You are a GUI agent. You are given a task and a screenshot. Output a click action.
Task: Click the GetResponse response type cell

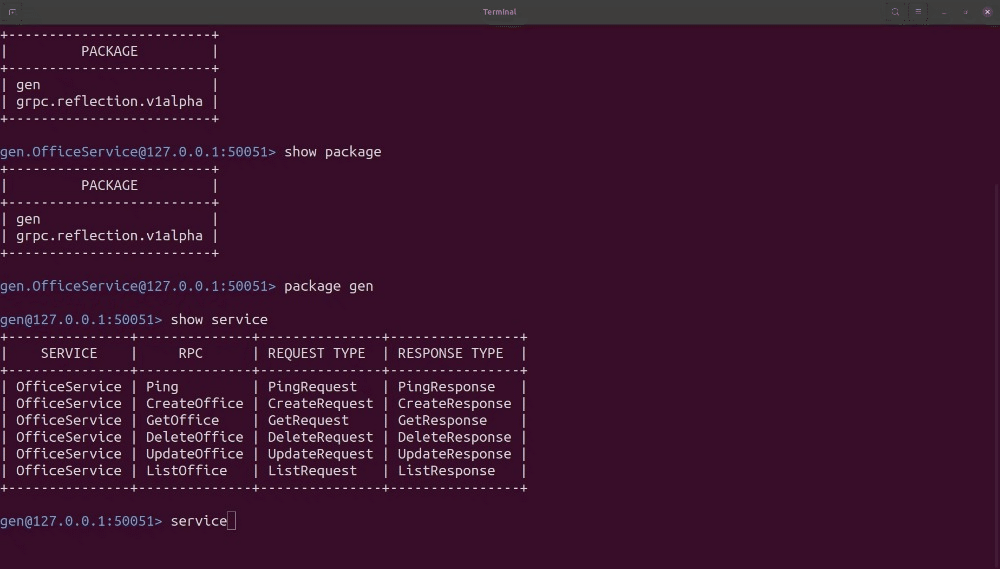(x=442, y=421)
